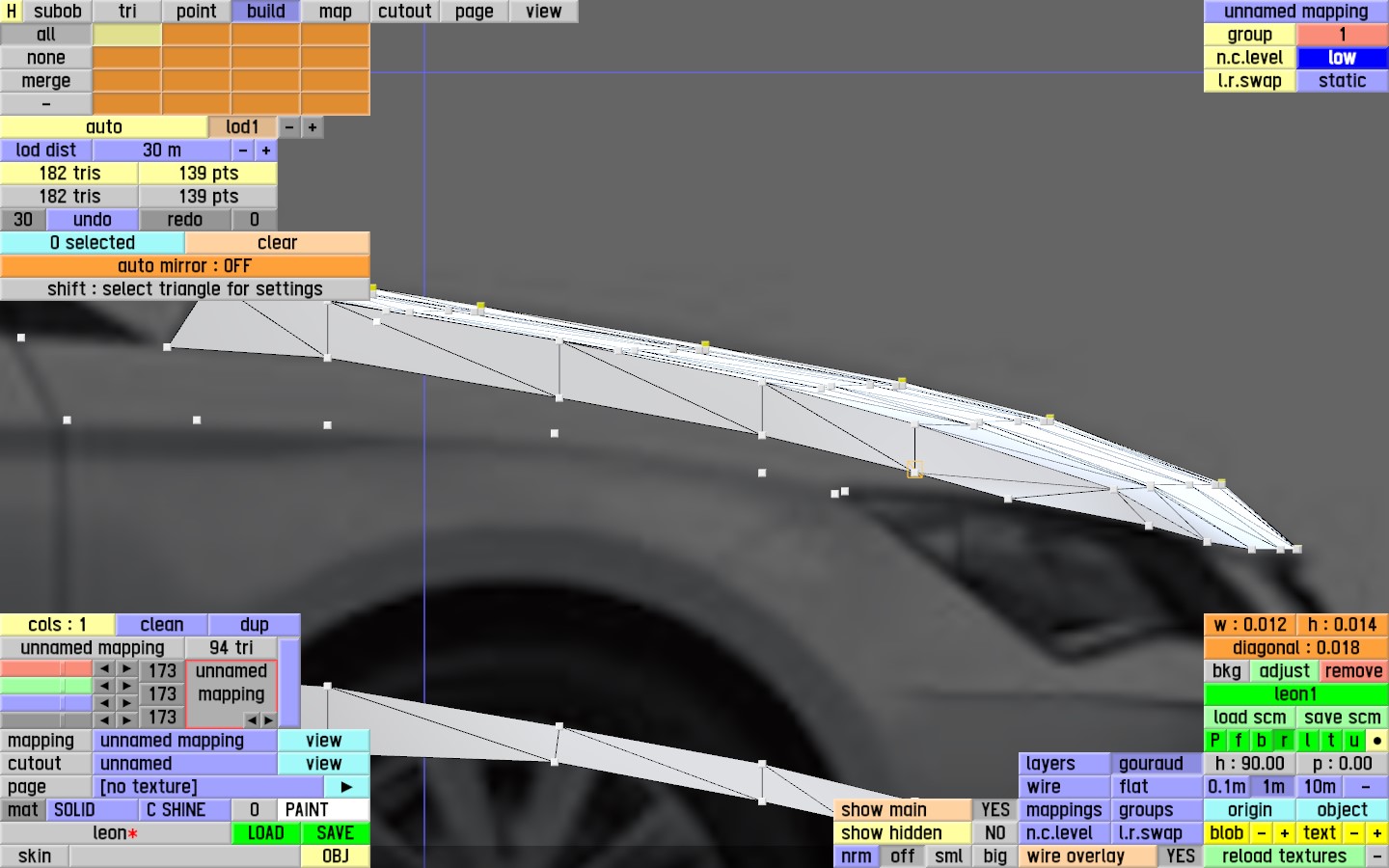Click the right arrow of the green color row
1389x868 pixels.
[127, 686]
